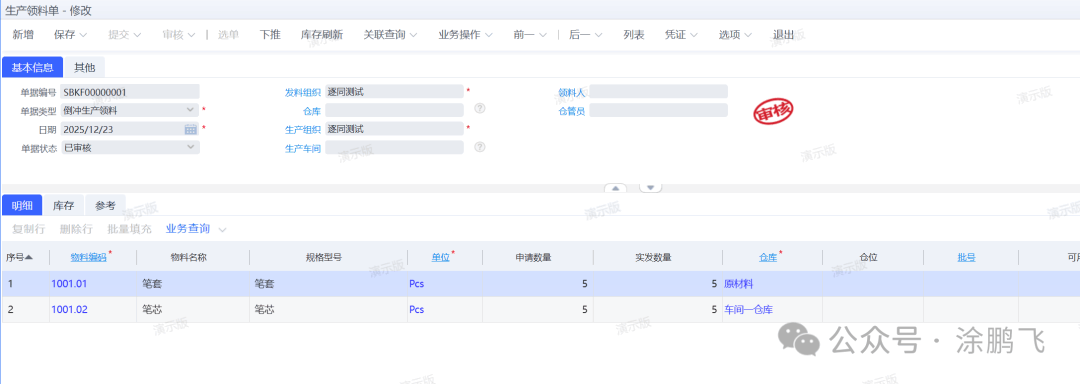Screen dimensions: 1080x384
Task: Open the calendar picker for the date field
Action: click(191, 129)
